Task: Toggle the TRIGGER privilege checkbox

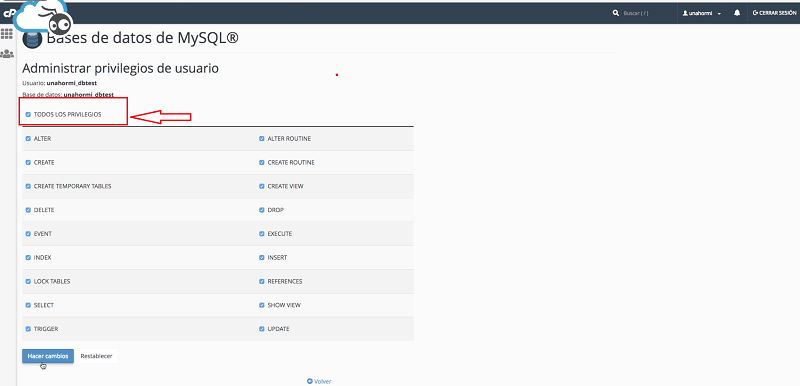Action: coord(29,329)
